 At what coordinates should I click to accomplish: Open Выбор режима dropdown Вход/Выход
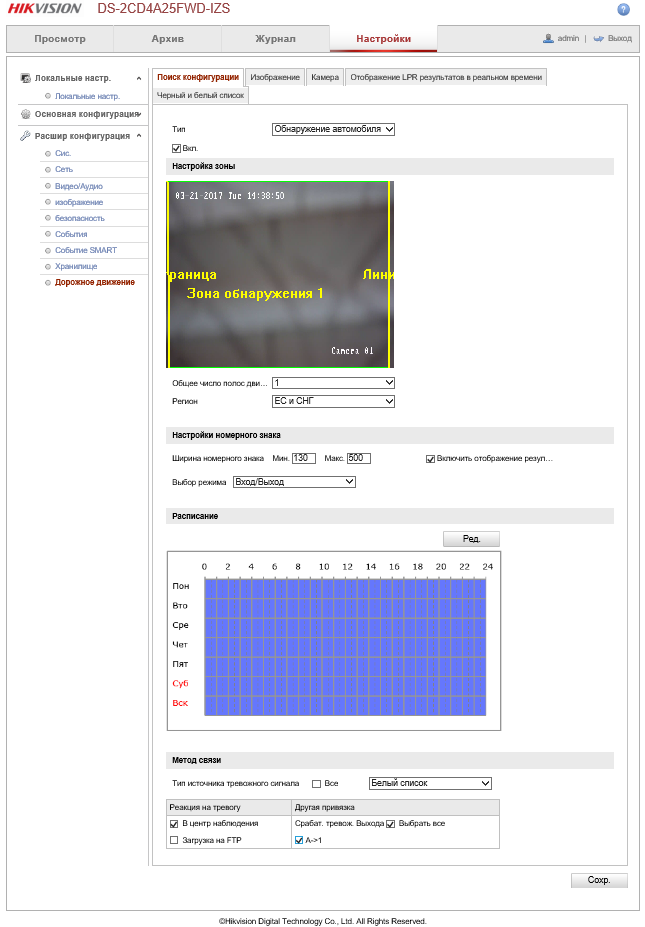294,482
